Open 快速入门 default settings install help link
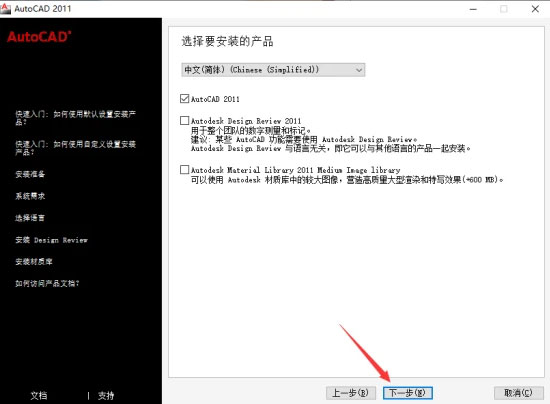550x404 pixels. tap(75, 118)
